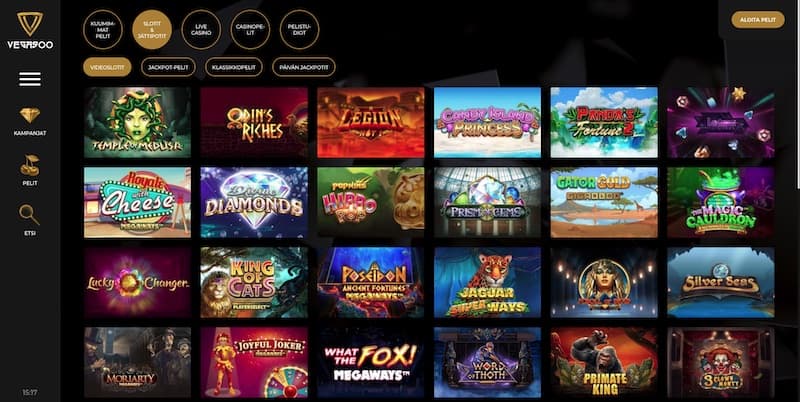The image size is (800, 402).
Task: Launch the Odin's Riches game tile
Action: 254,122
